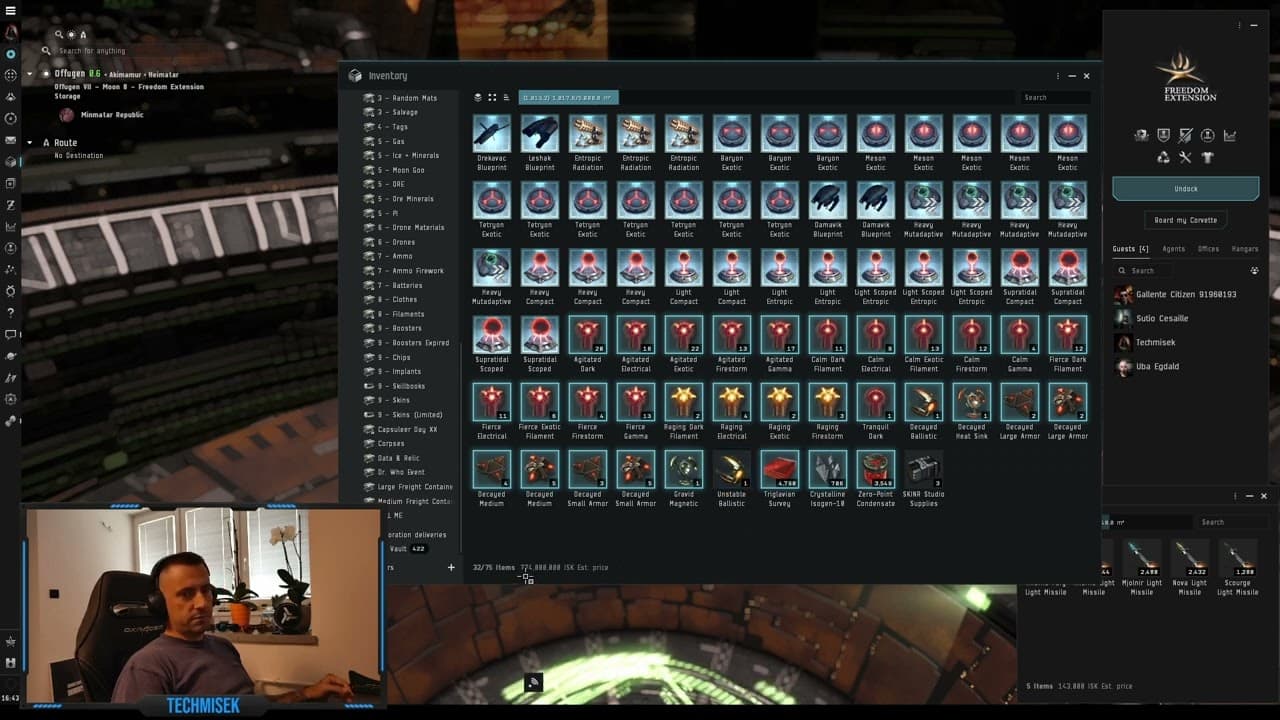
Task: Select the Raging Dark Filament stack
Action: point(684,412)
